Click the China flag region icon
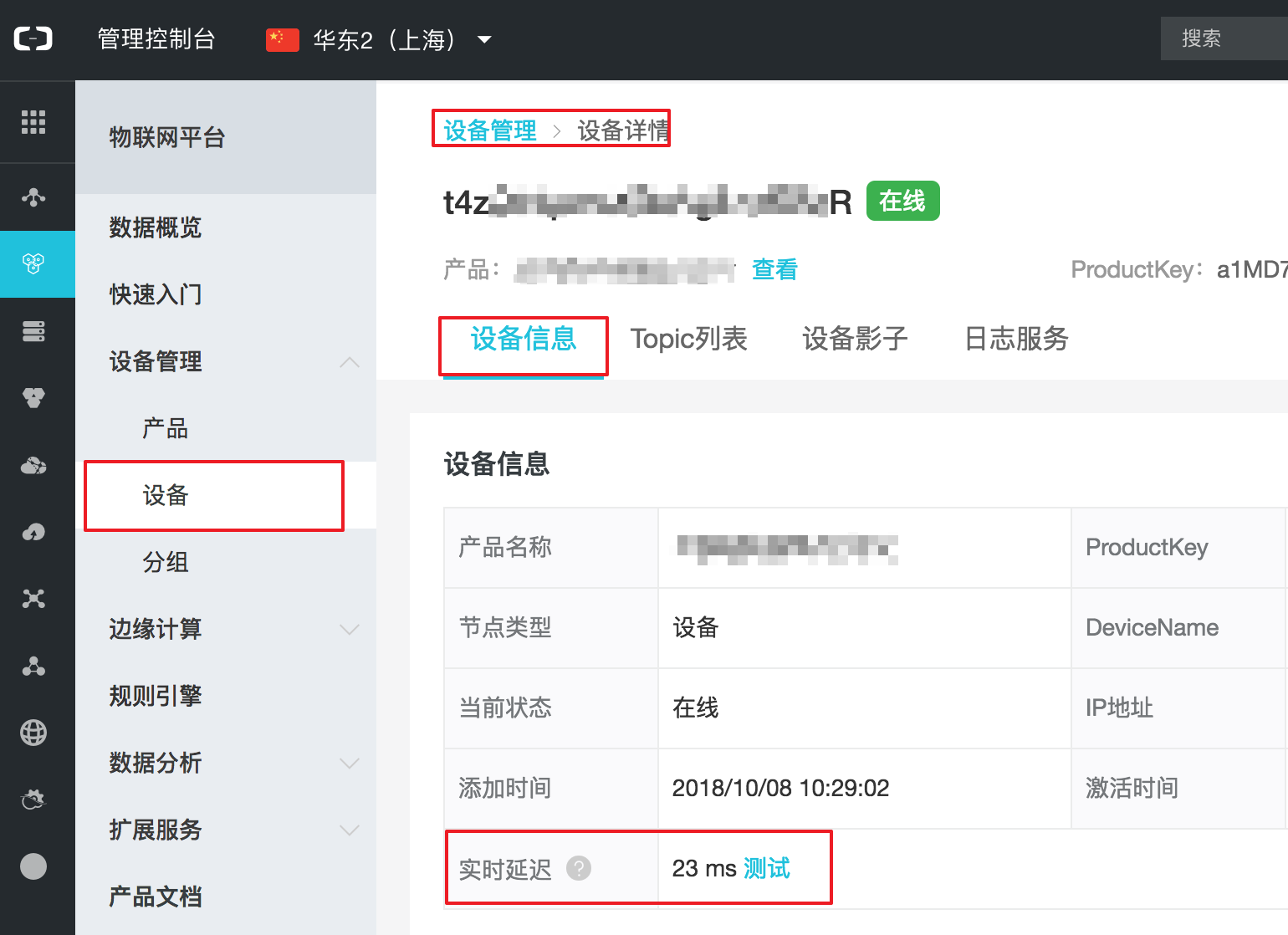The height and width of the screenshot is (935, 1288). 283,39
